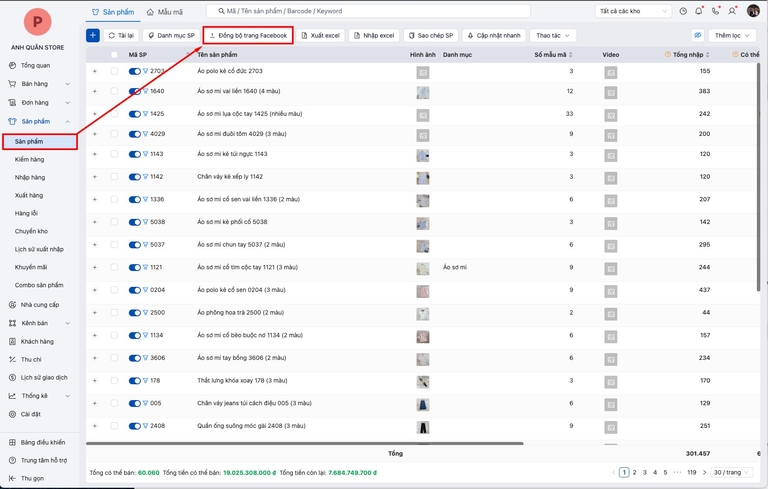Open Kiểm hàng in the sidebar menu
This screenshot has height=489, width=768.
point(30,160)
